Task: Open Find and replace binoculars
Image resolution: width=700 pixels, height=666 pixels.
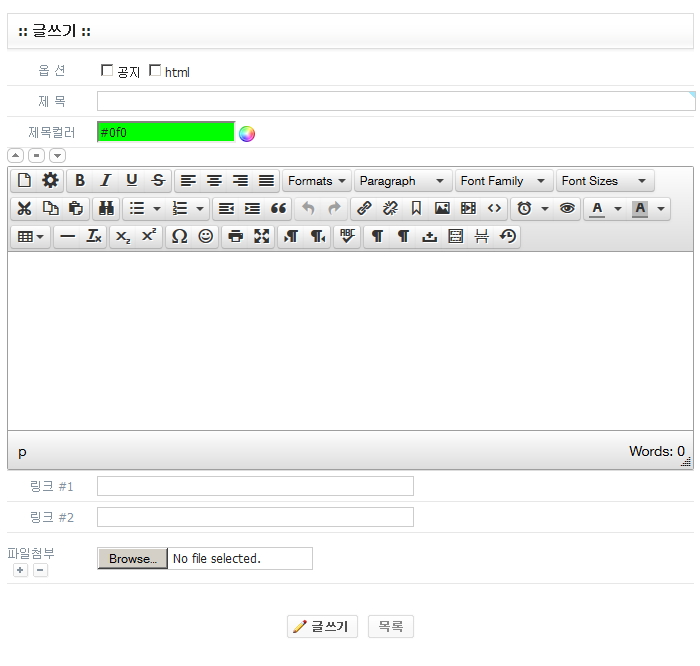Action: (106, 208)
